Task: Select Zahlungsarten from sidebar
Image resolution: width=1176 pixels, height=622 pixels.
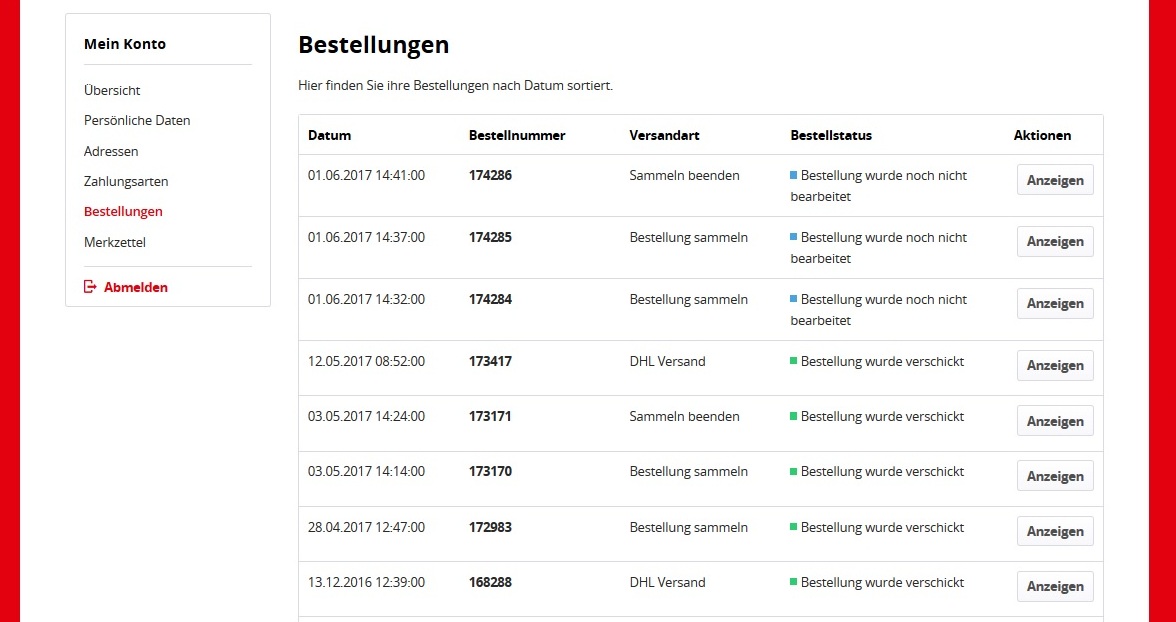Action: (x=126, y=181)
